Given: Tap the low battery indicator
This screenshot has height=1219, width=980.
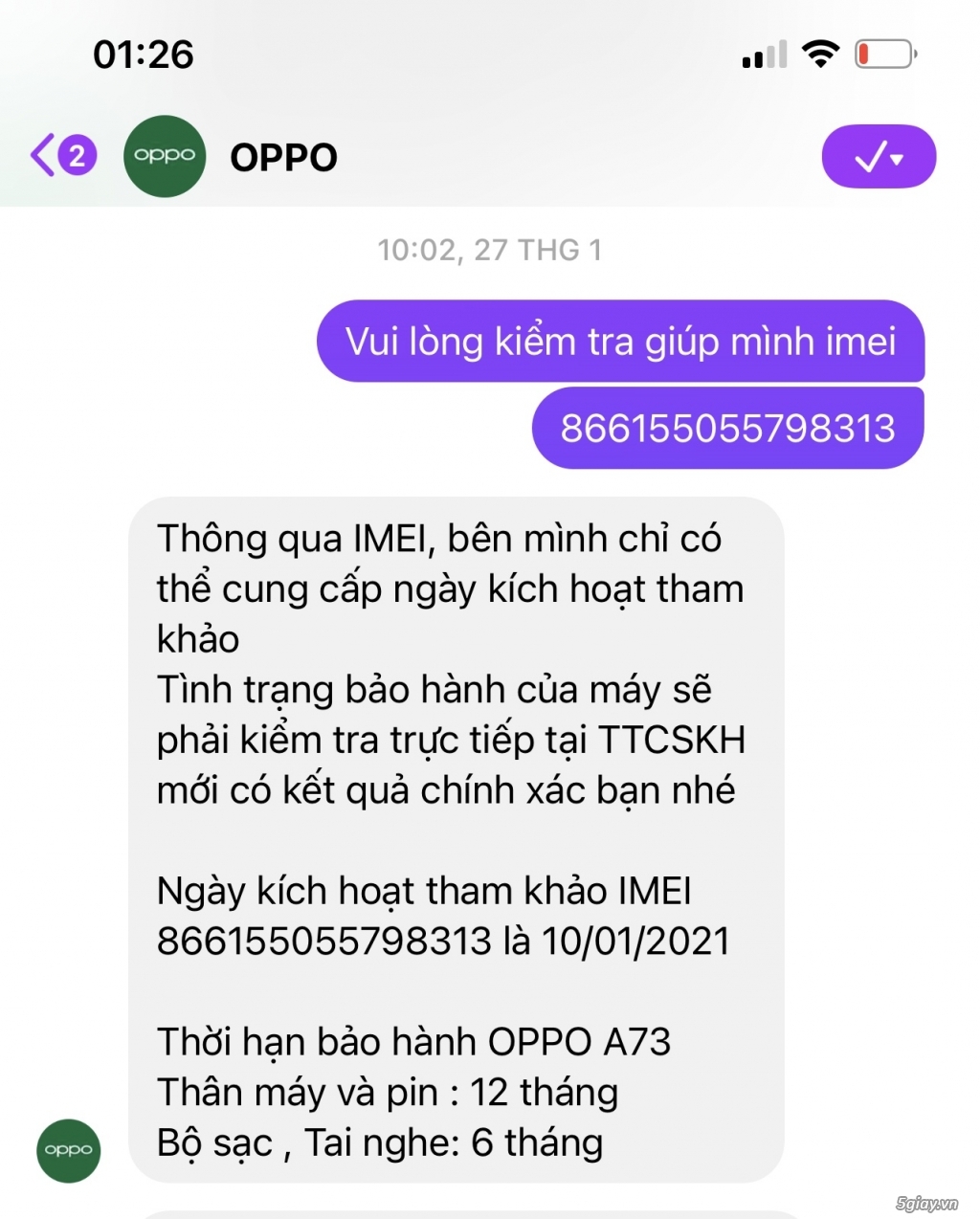Looking at the screenshot, I should [885, 55].
